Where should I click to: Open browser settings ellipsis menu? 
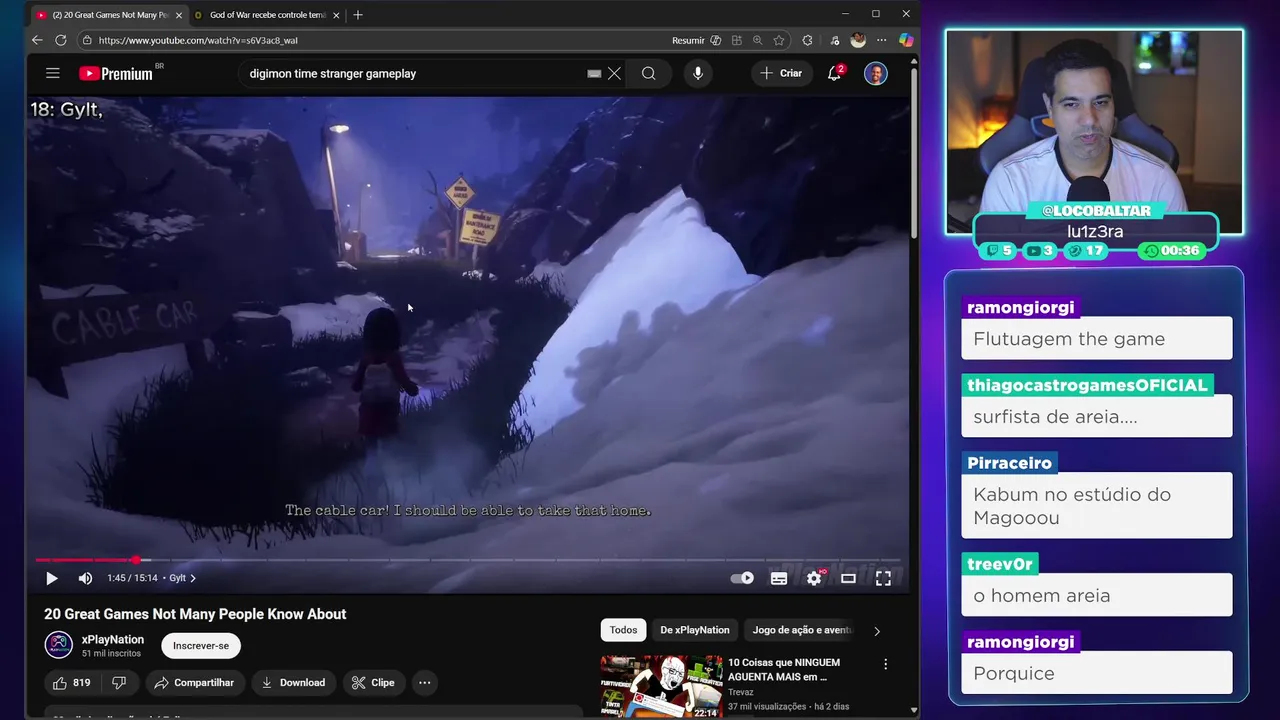tap(881, 40)
